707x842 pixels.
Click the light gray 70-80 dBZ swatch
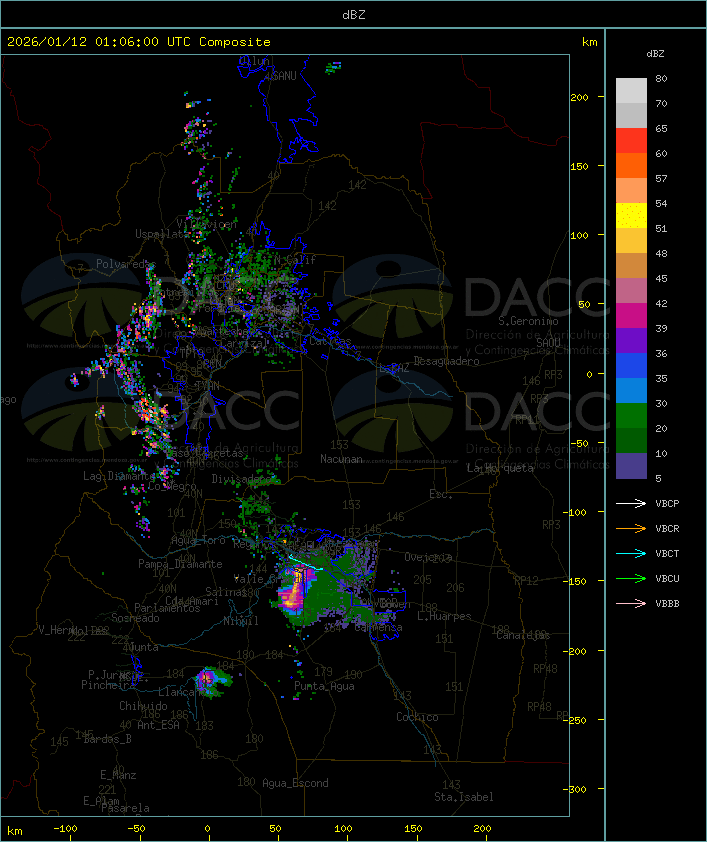[x=631, y=91]
